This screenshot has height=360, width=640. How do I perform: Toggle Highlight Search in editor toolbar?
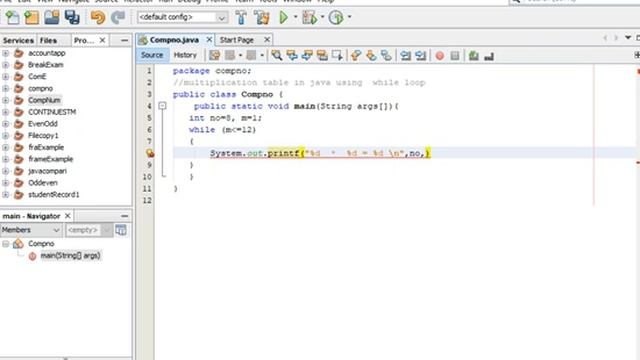click(322, 55)
